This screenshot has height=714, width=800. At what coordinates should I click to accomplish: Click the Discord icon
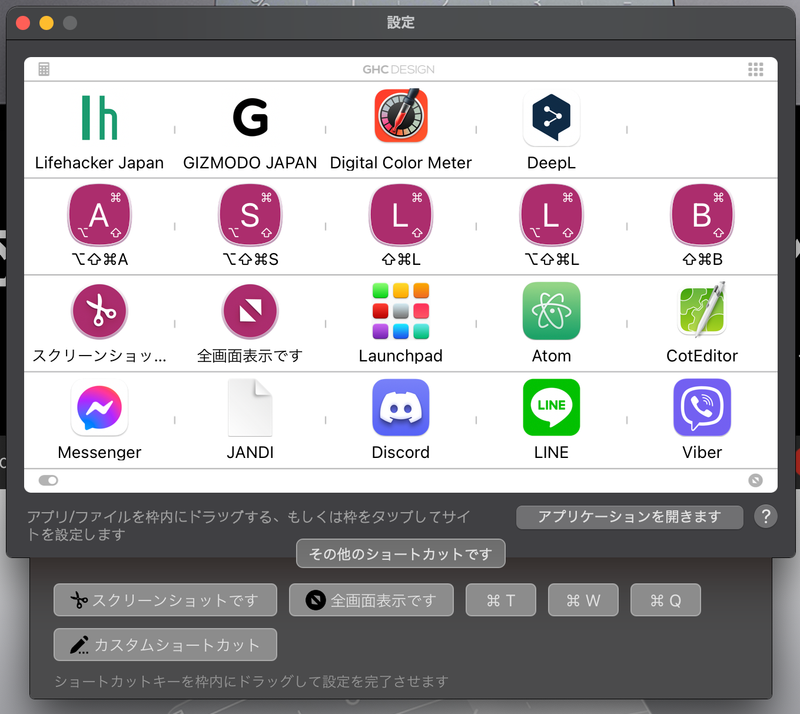tap(401, 407)
